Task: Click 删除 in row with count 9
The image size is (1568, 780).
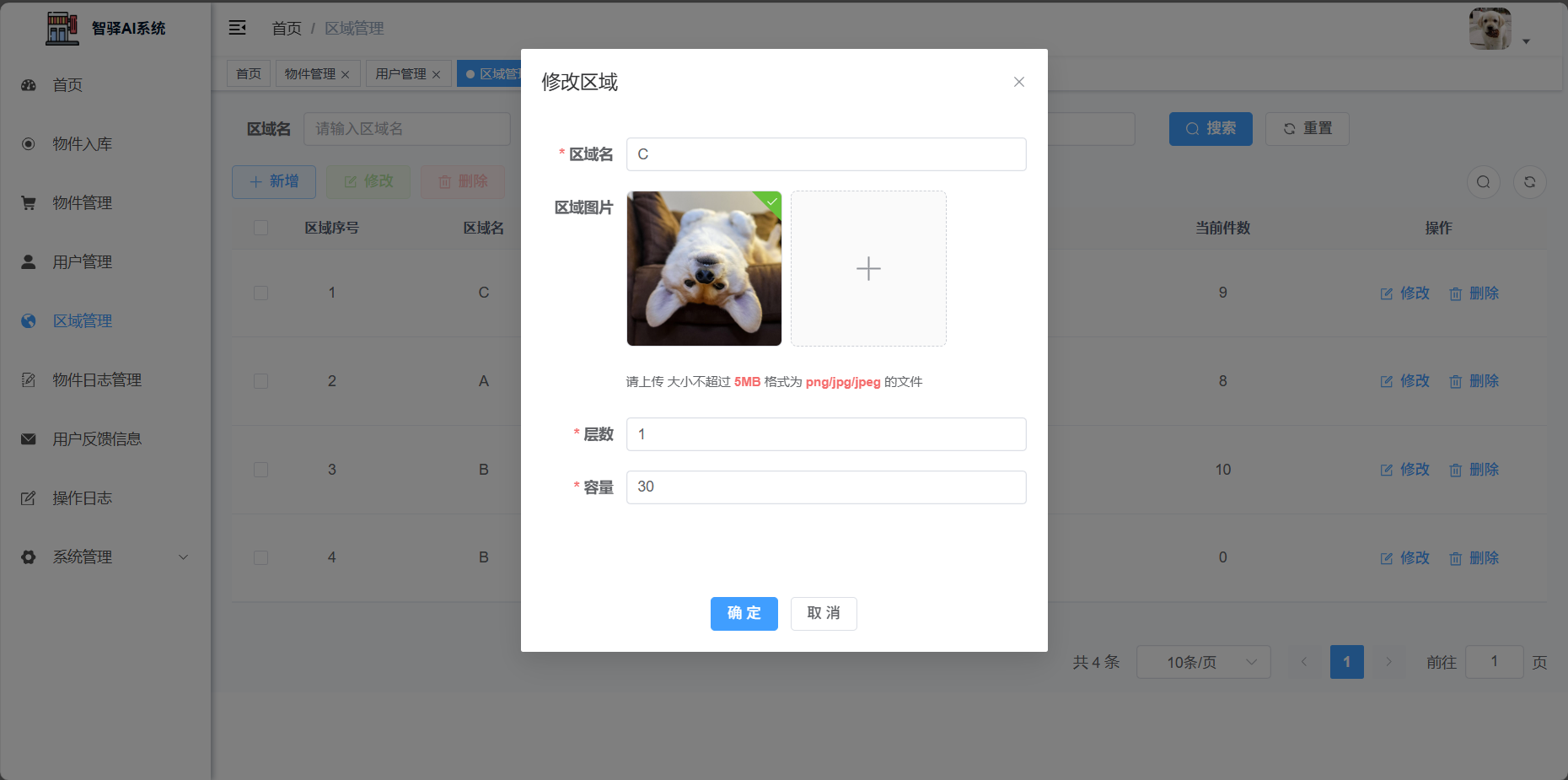Action: pyautogui.click(x=1474, y=293)
